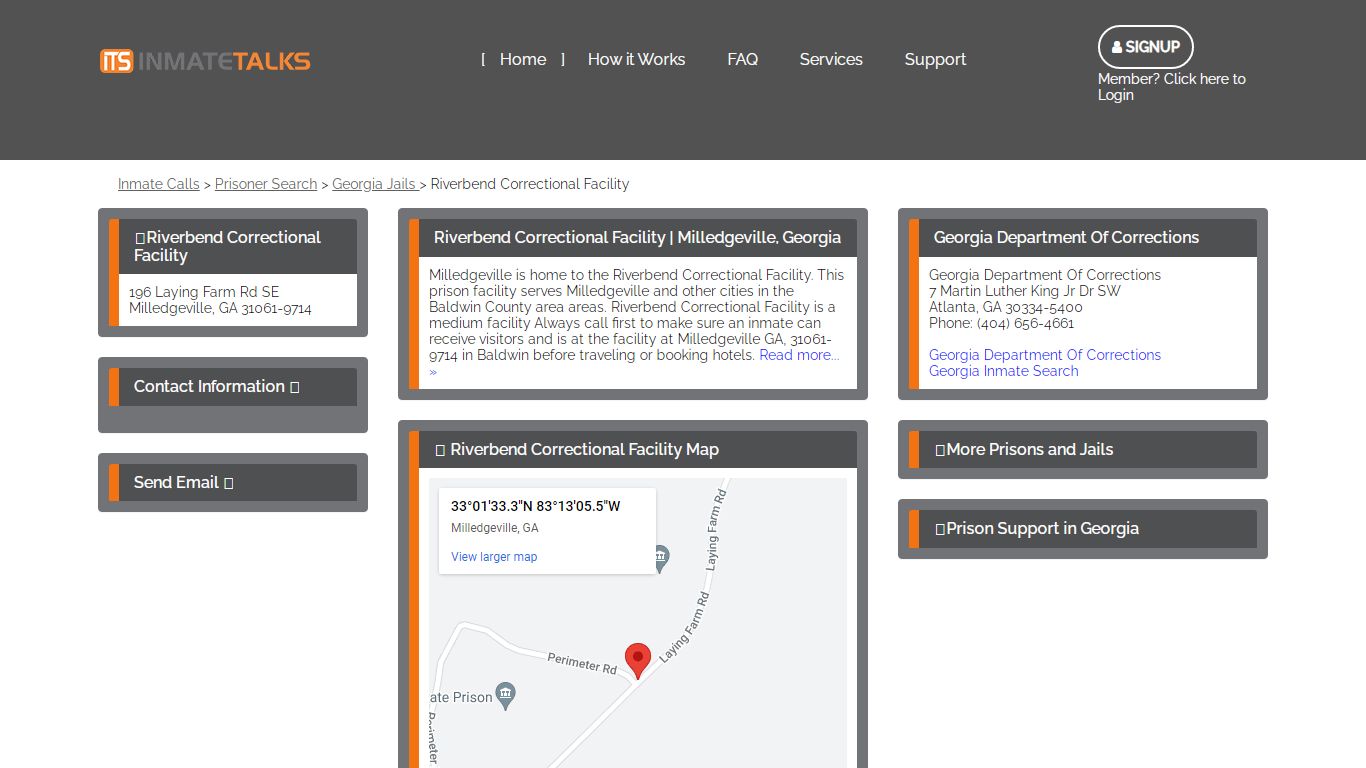Open the Support menu item
Viewport: 1366px width, 768px height.
(x=935, y=59)
